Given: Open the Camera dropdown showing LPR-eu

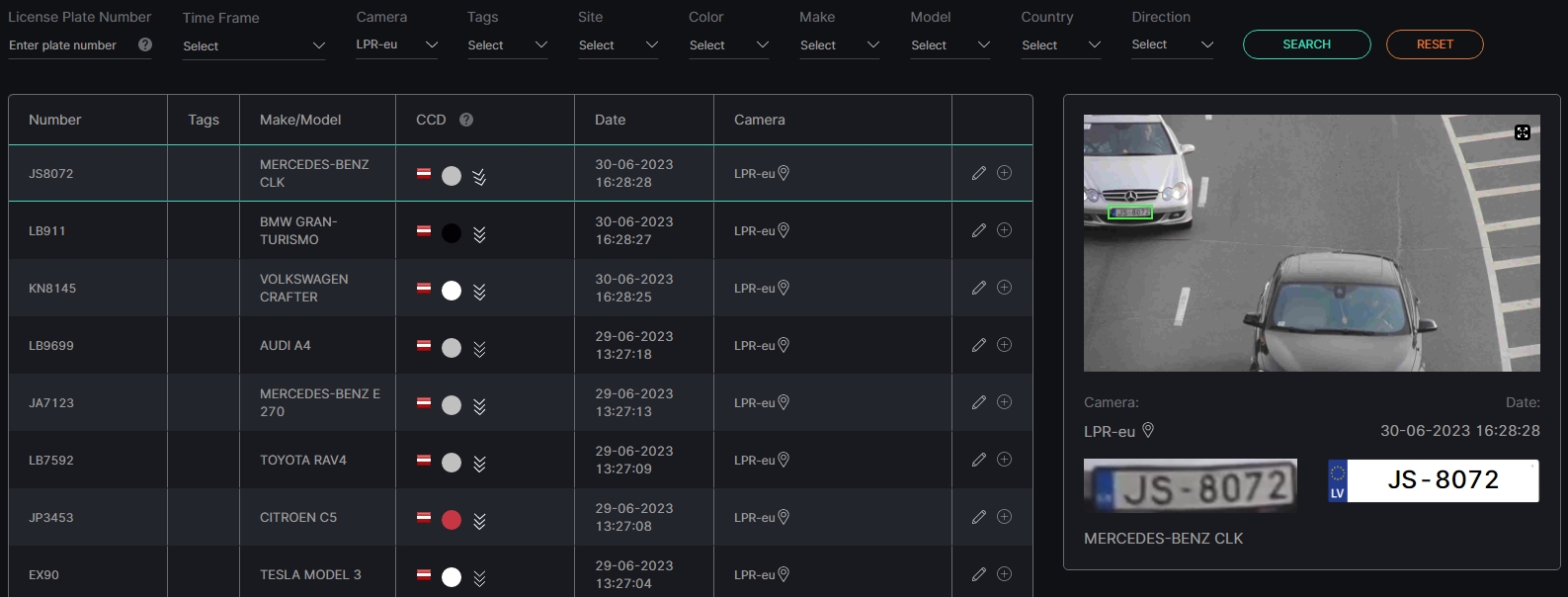Looking at the screenshot, I should coord(397,45).
